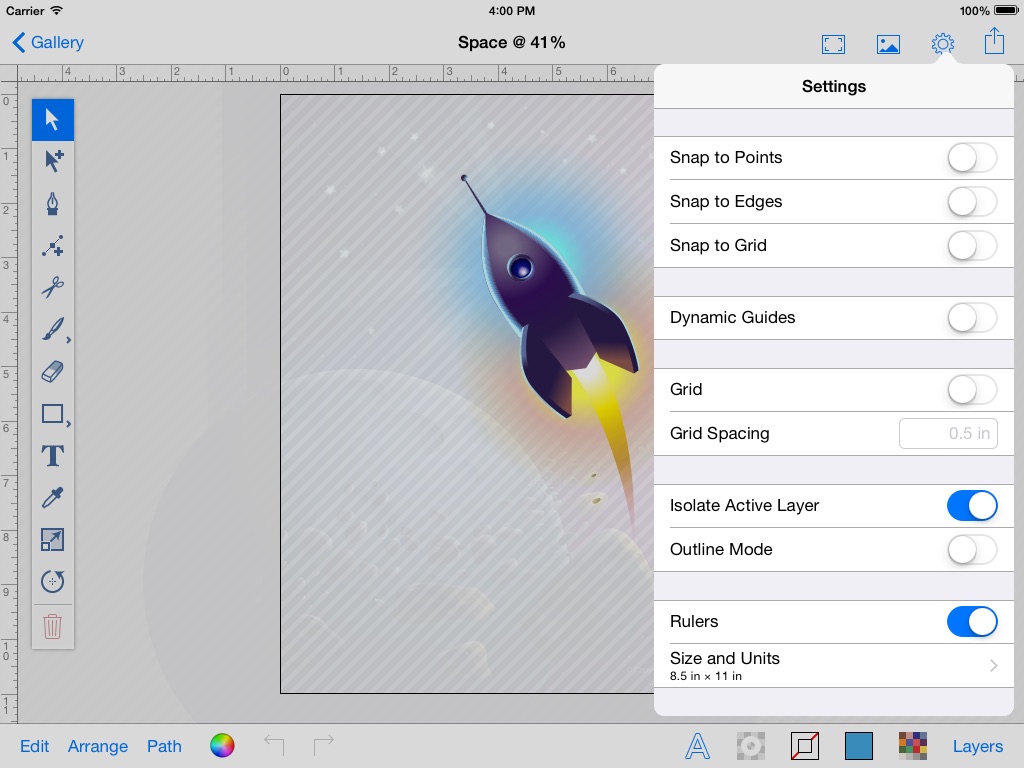Turn off Rulers switch
Viewport: 1024px width, 768px height.
coord(972,622)
